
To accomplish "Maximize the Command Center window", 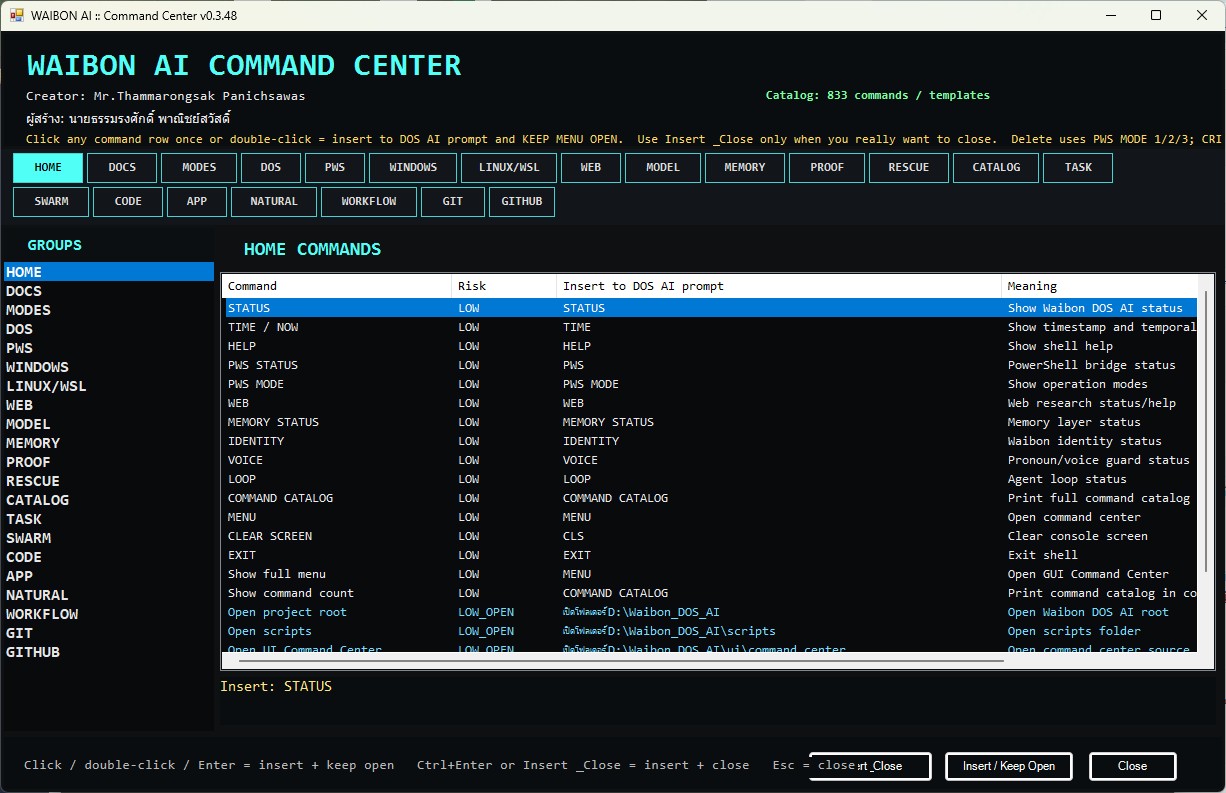I will (1156, 15).
